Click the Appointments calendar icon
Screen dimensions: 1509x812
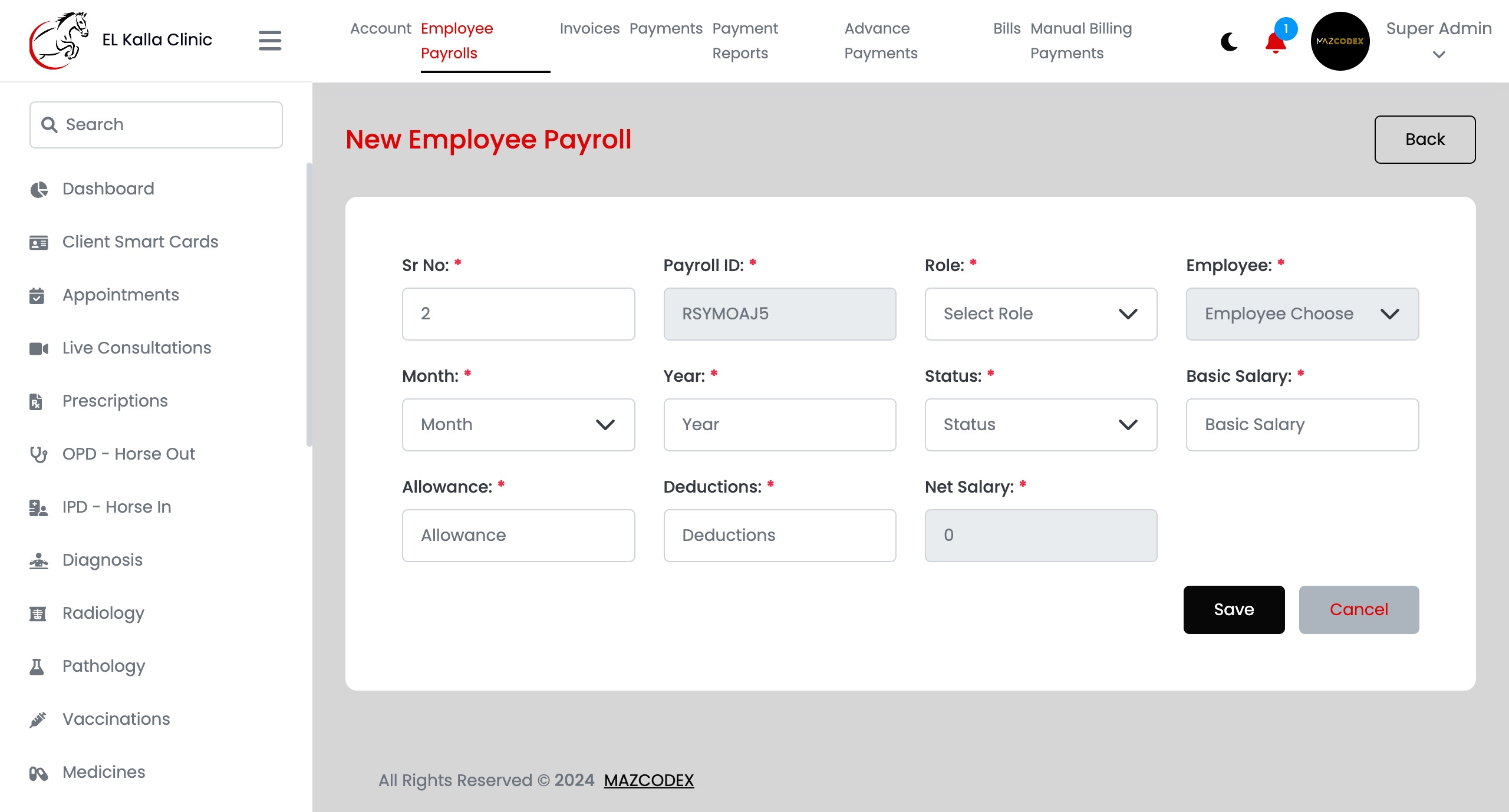pos(37,295)
